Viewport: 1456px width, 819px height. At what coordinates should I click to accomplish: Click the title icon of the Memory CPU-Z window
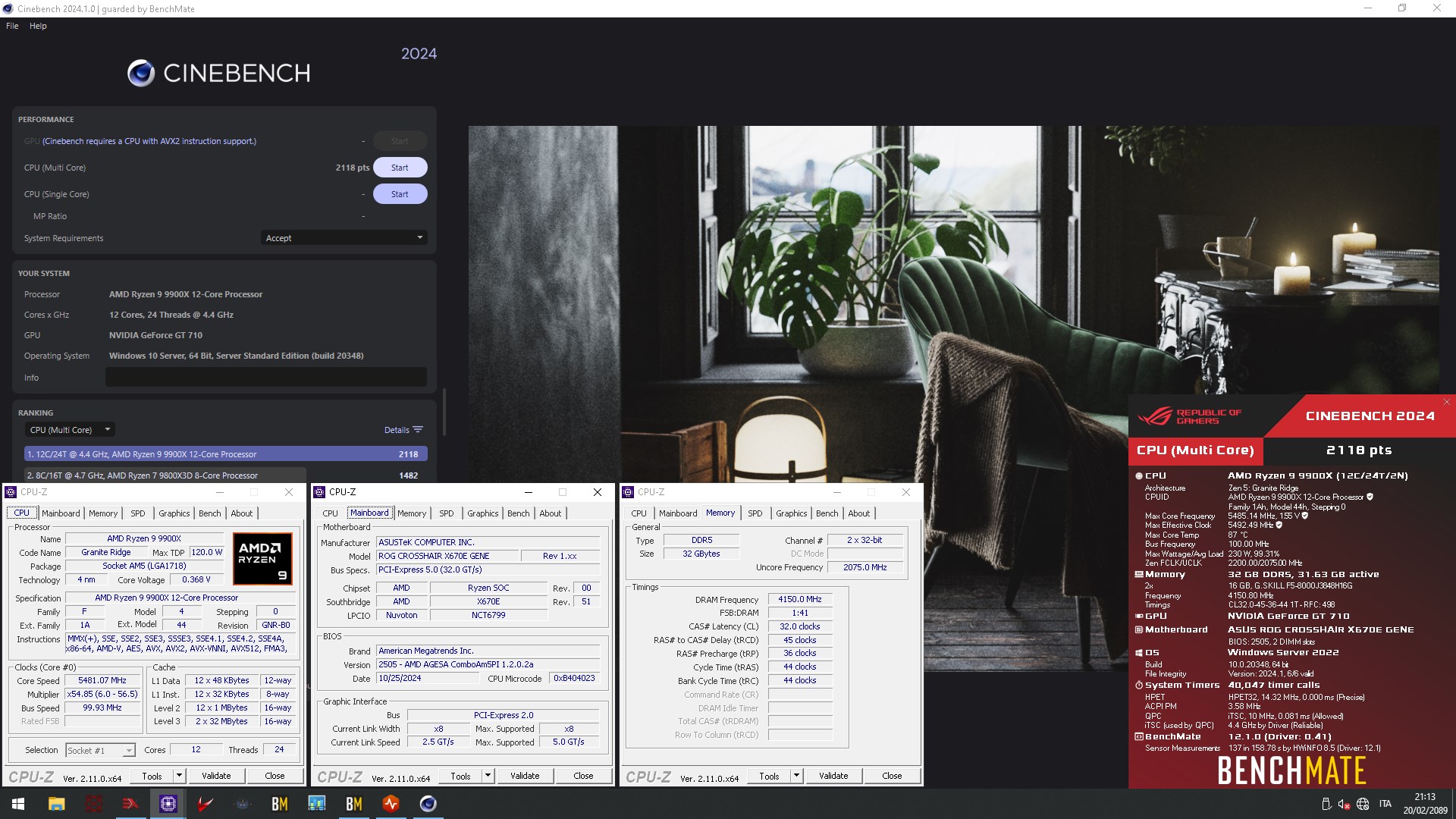click(628, 492)
